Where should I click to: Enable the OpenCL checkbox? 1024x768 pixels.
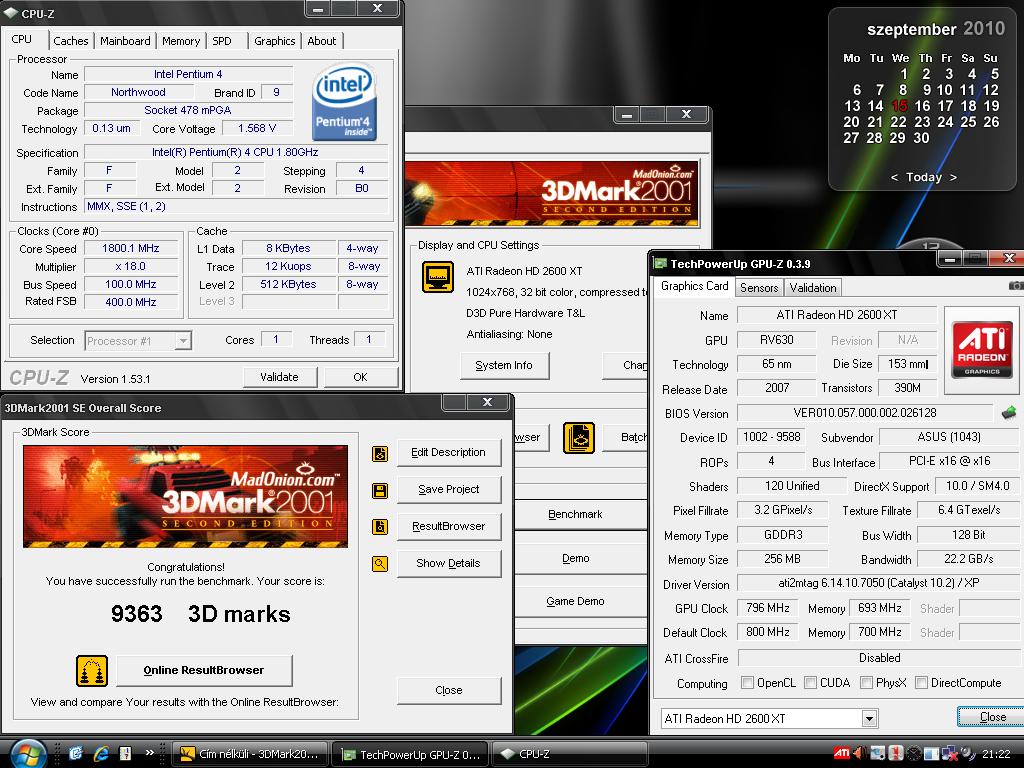coord(747,682)
